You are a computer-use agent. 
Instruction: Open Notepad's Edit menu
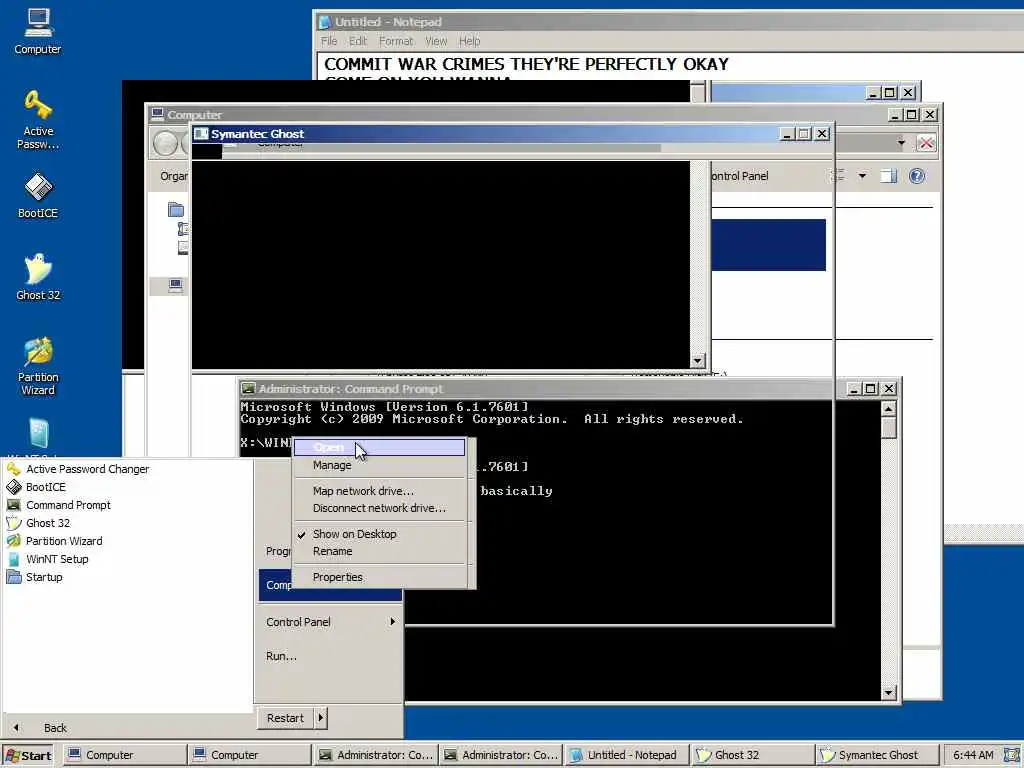click(358, 41)
